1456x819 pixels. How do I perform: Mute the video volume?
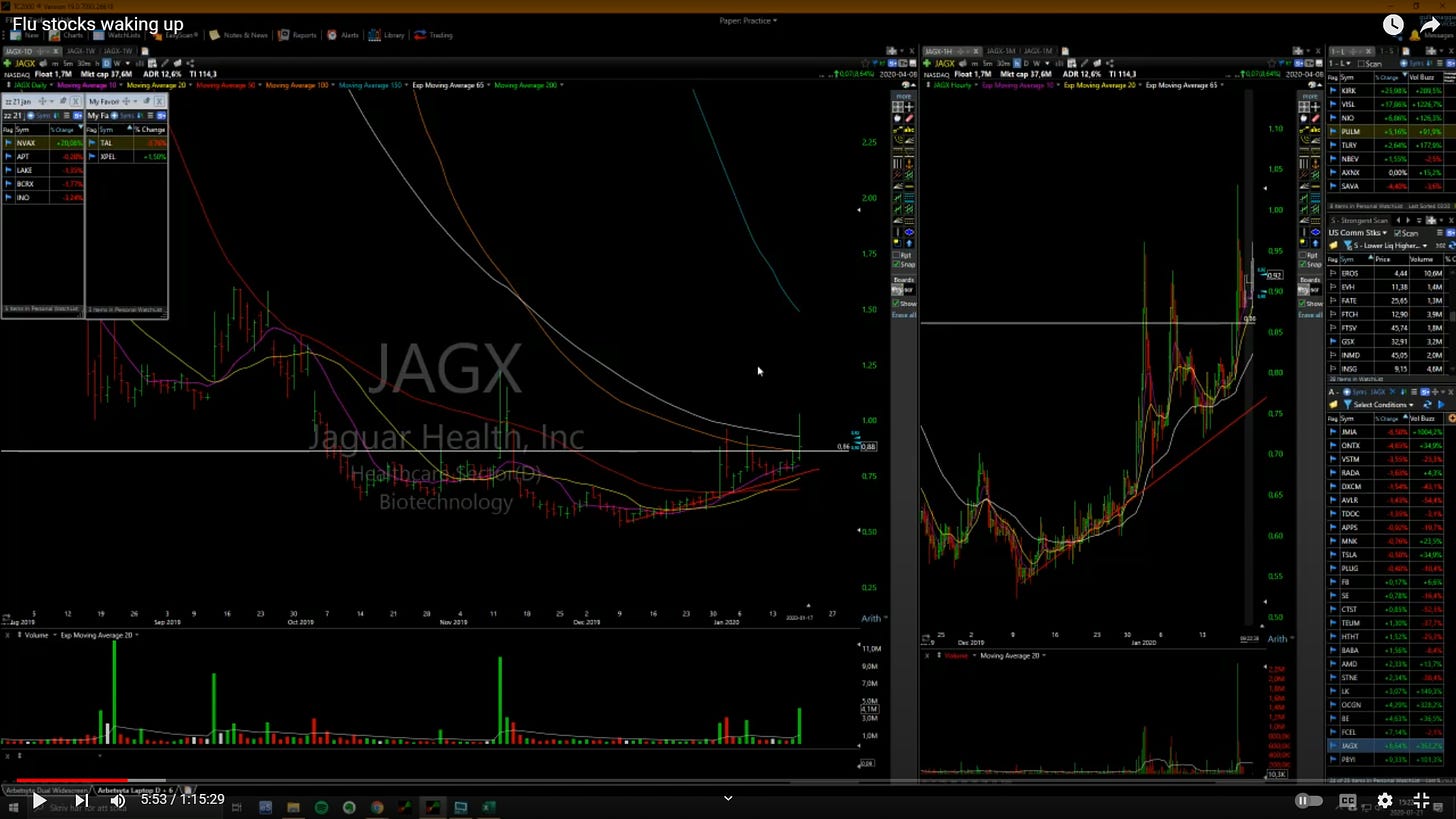[x=118, y=800]
